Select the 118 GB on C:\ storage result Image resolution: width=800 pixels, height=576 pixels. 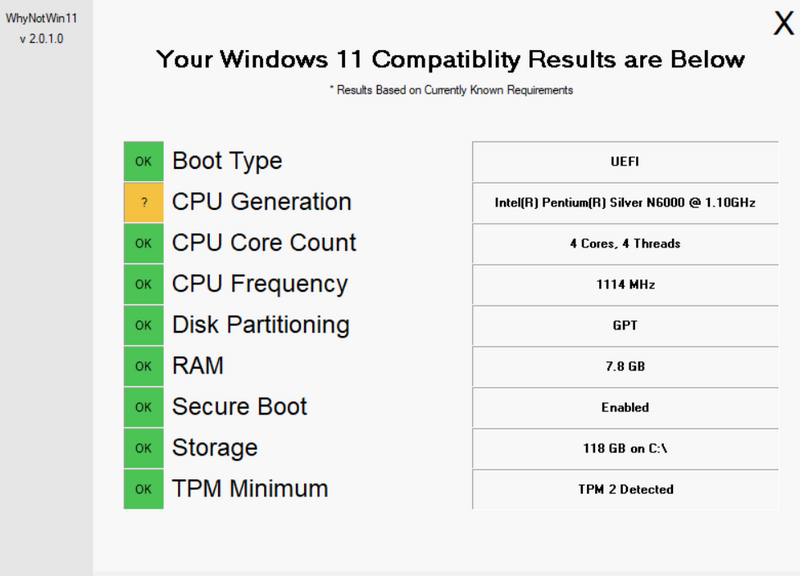pyautogui.click(x=626, y=448)
